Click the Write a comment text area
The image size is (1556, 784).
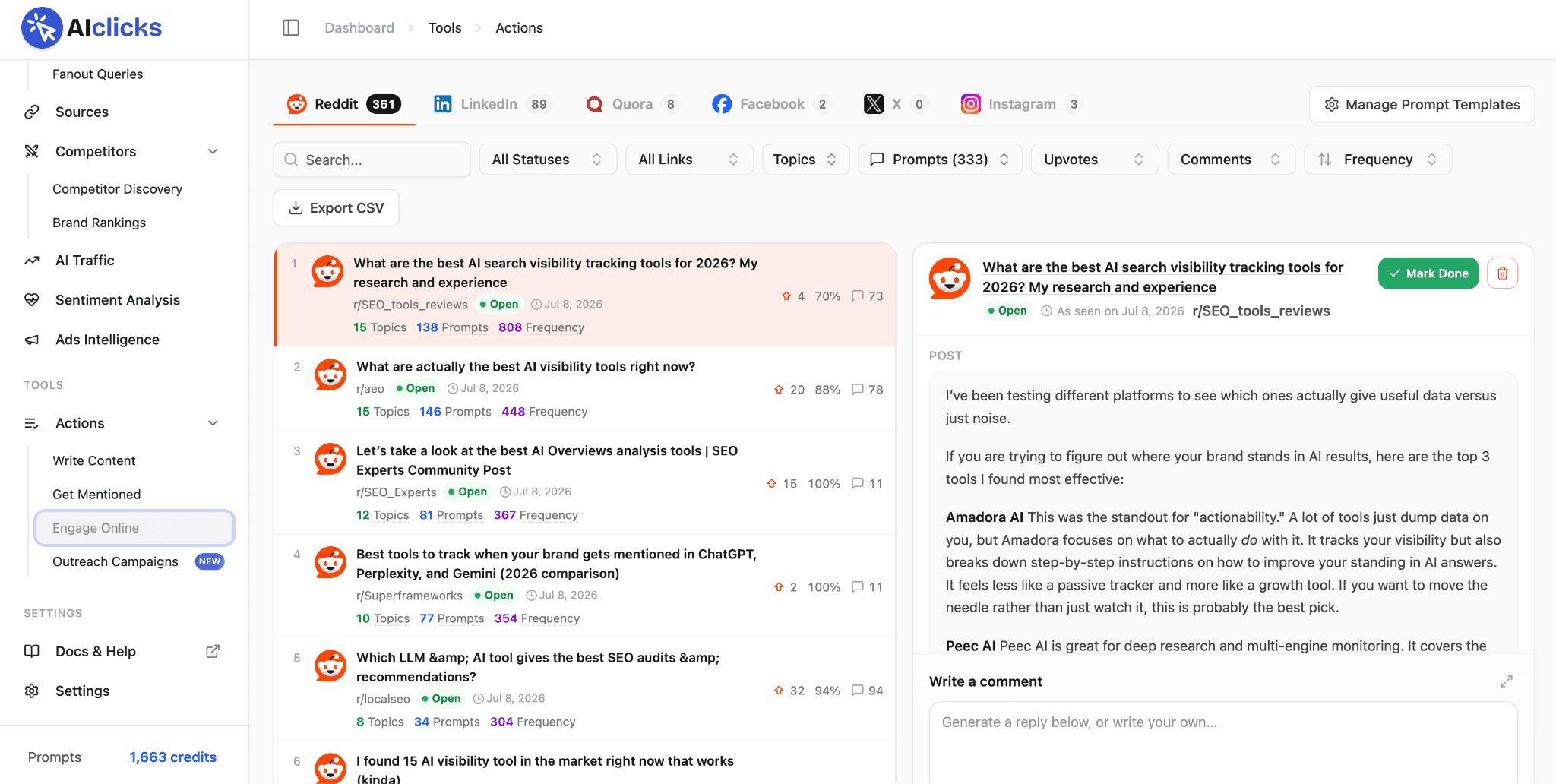[1223, 743]
